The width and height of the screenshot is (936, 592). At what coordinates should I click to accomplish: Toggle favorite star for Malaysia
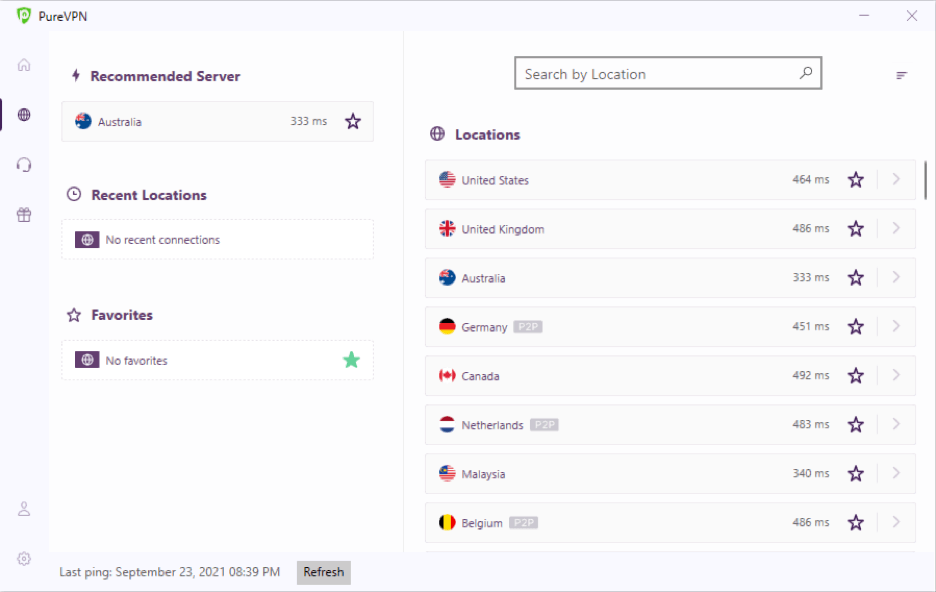[x=856, y=473]
